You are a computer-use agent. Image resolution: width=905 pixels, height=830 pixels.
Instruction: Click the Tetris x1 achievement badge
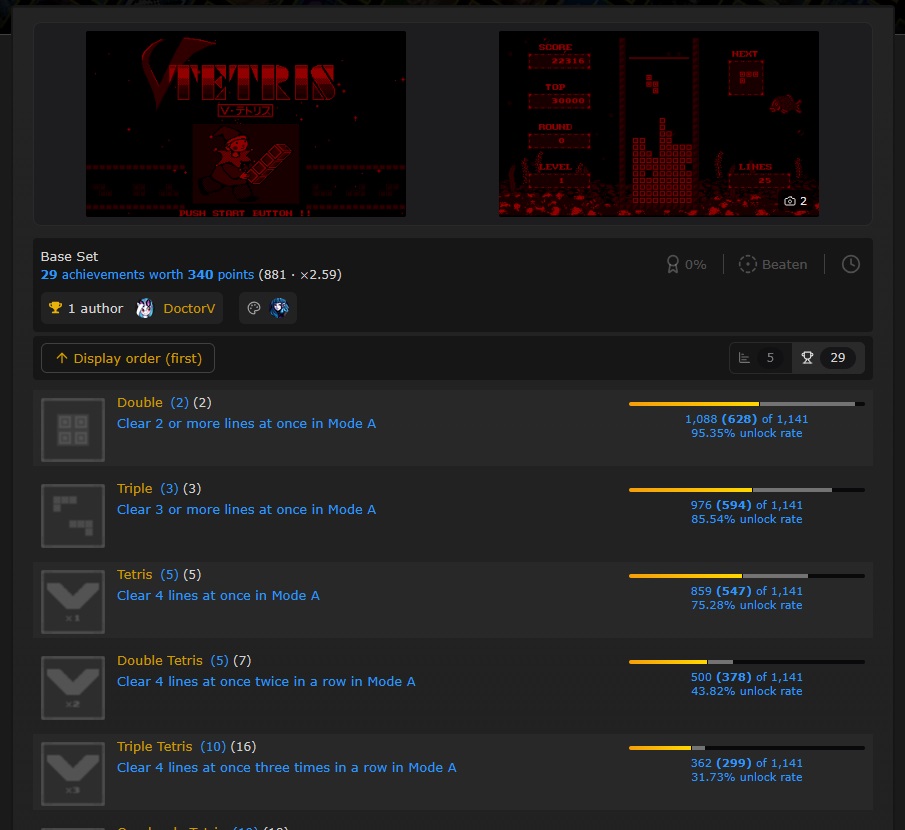tap(73, 602)
